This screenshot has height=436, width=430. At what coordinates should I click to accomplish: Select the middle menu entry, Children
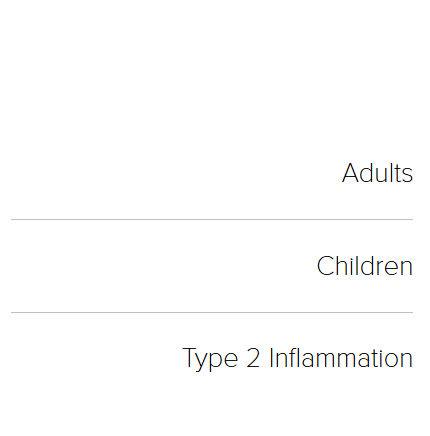click(365, 266)
